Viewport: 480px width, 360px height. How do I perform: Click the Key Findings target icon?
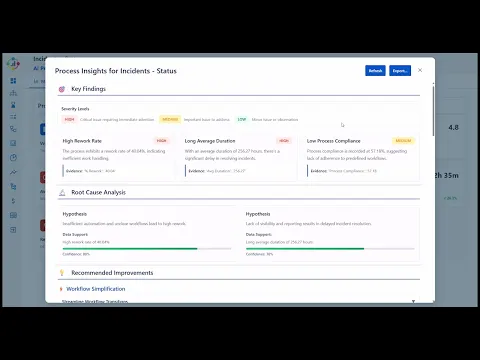(x=62, y=89)
